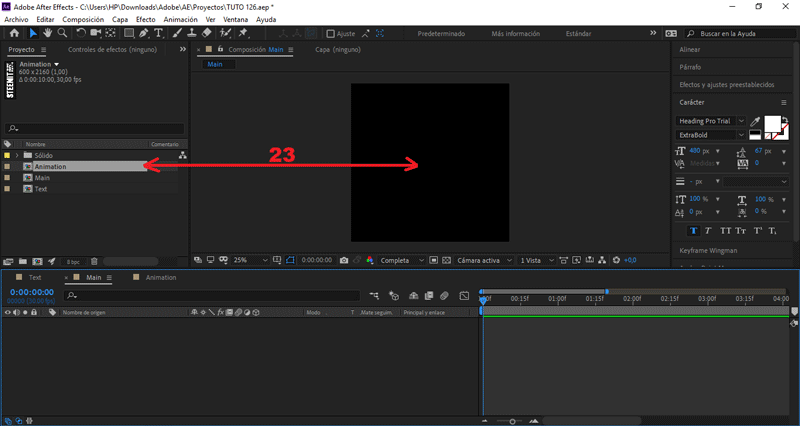Open the graph editor in timeline
Image resolution: width=800 pixels, height=426 pixels.
[x=464, y=295]
